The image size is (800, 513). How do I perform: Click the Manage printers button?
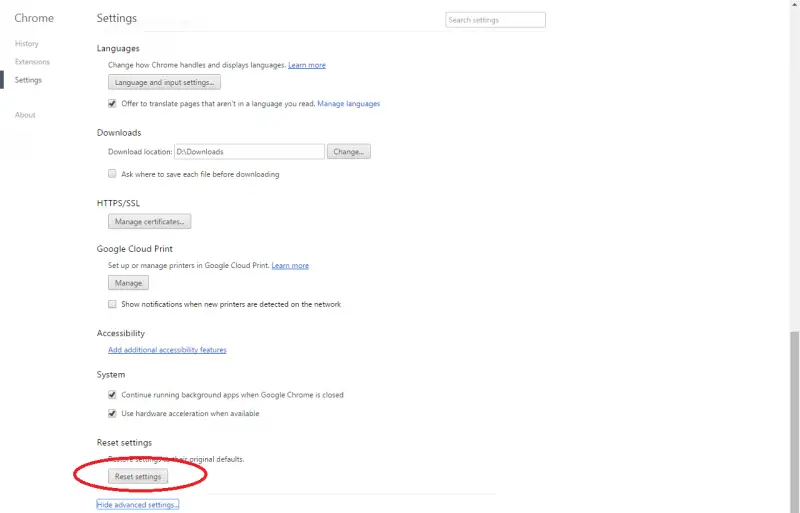point(129,283)
